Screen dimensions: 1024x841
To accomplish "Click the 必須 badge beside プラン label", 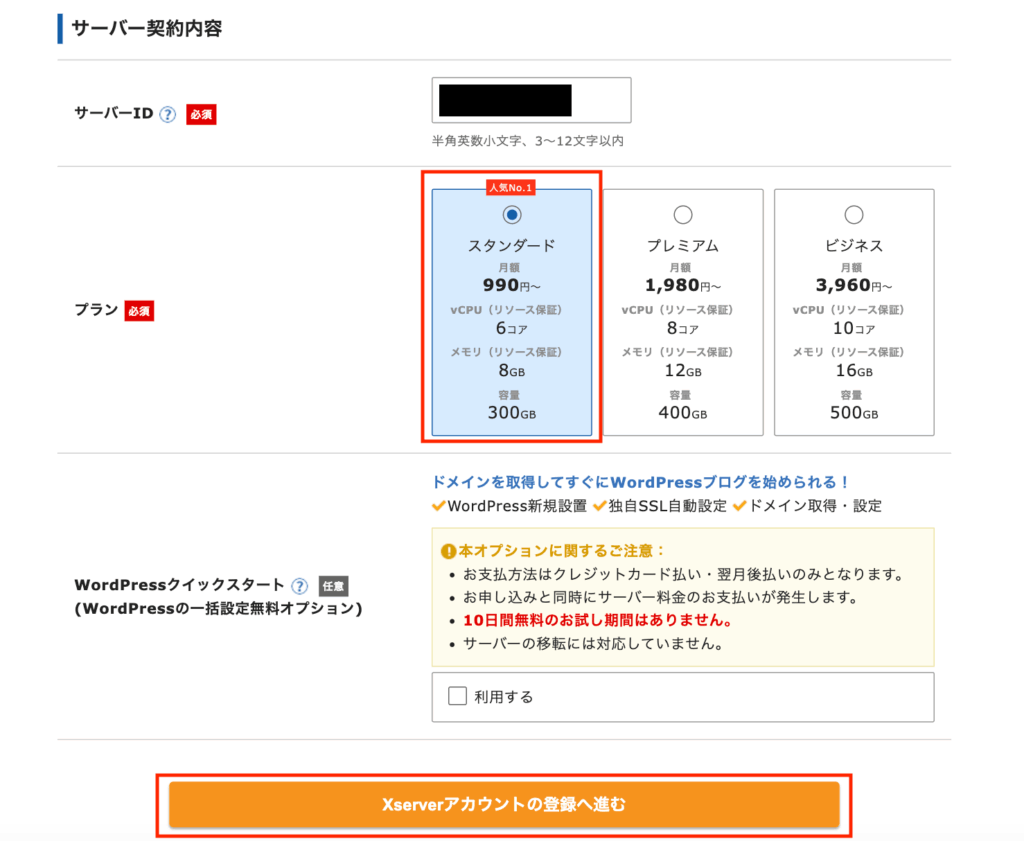I will (139, 311).
